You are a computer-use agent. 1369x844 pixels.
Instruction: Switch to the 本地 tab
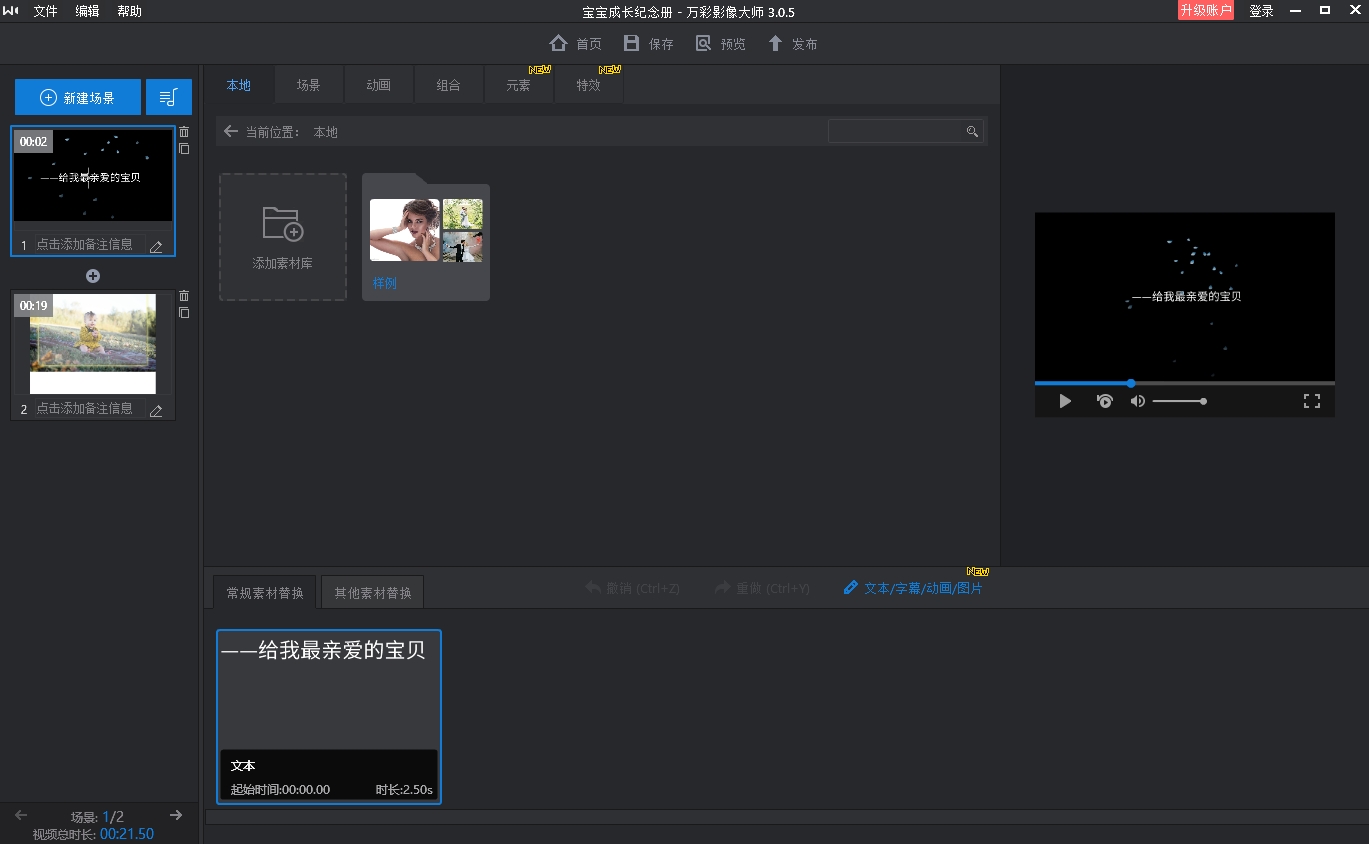[x=239, y=85]
